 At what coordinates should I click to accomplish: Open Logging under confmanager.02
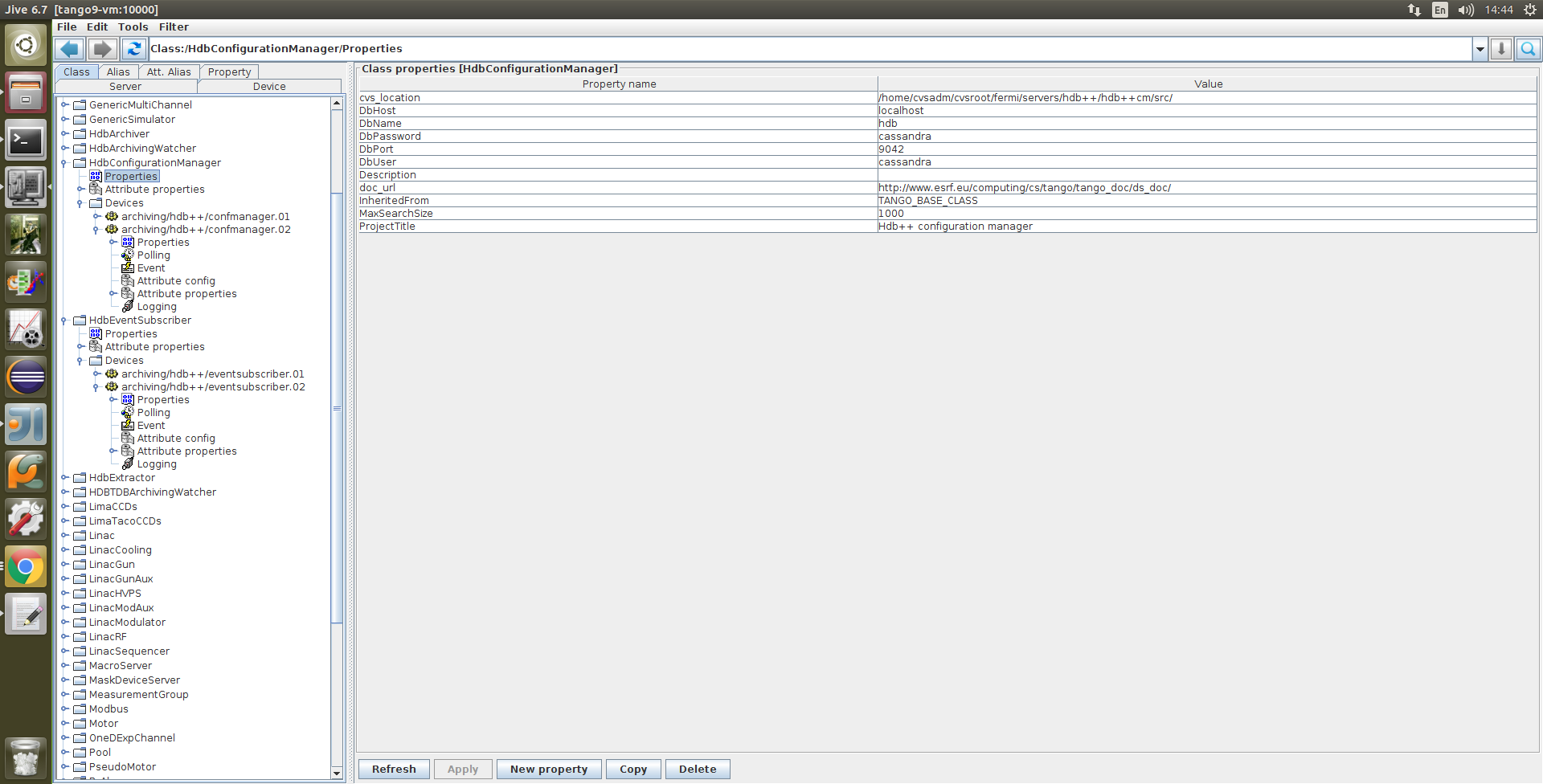(157, 307)
